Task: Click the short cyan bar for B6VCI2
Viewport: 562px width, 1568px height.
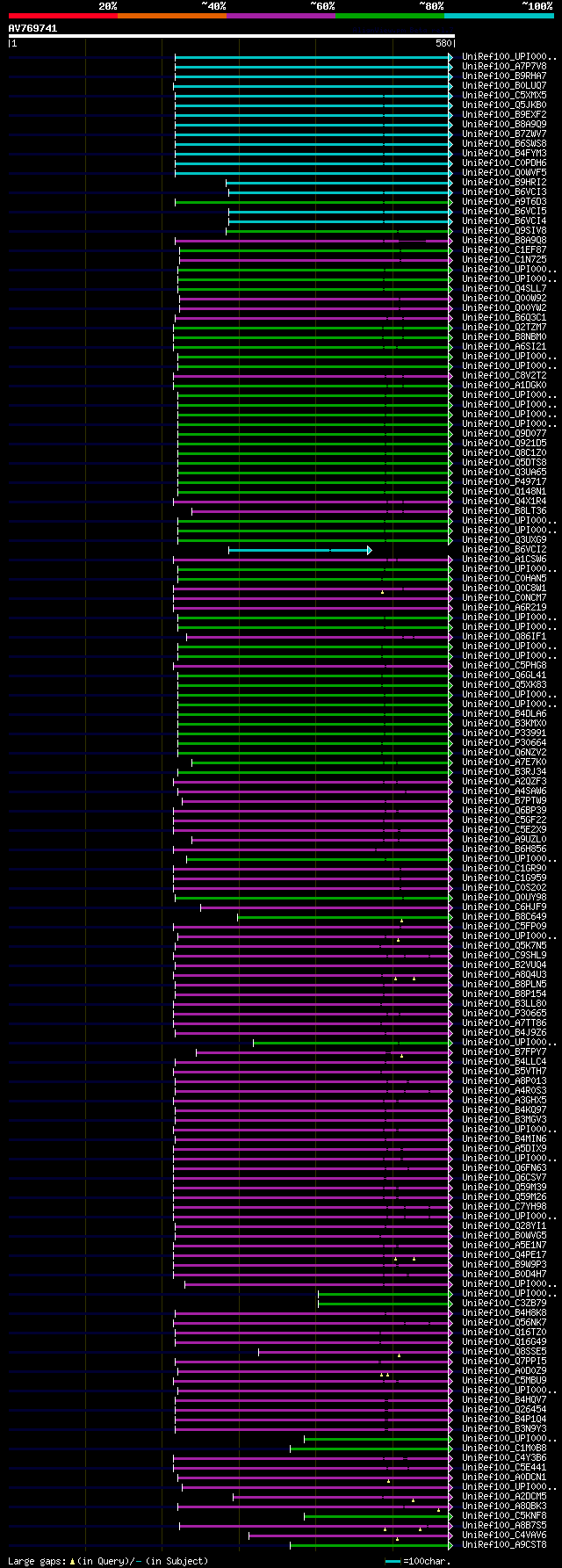Action: click(x=299, y=550)
